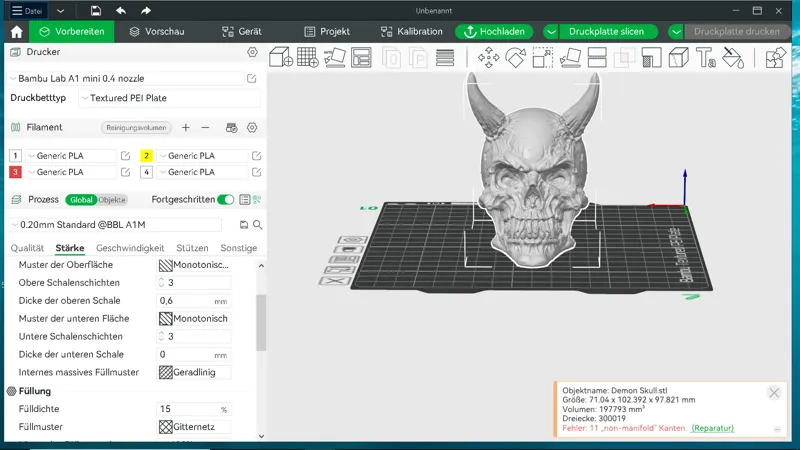This screenshot has width=800, height=450.
Task: Edit filament 1 Generic PLA preset
Action: click(x=126, y=156)
